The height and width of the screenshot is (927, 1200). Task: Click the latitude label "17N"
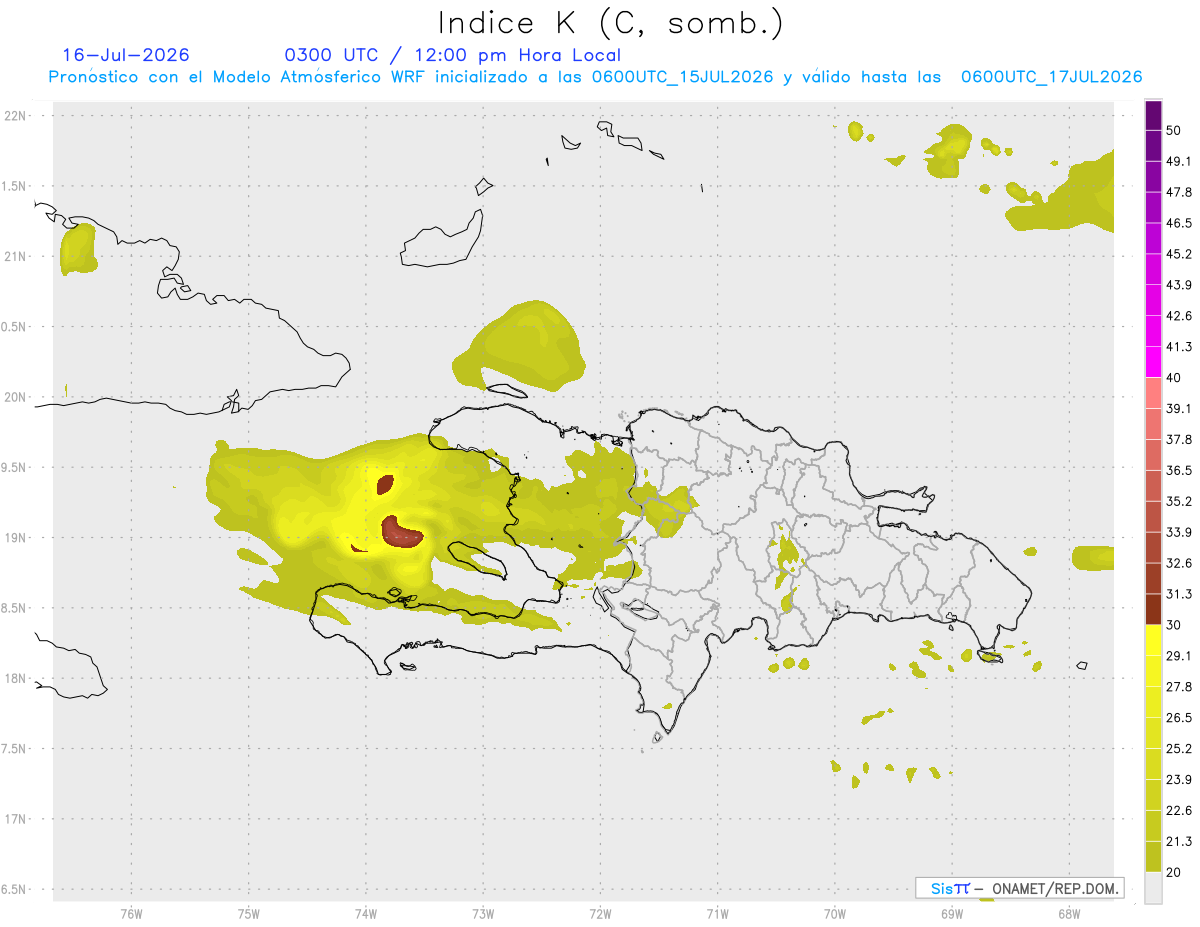click(x=17, y=819)
